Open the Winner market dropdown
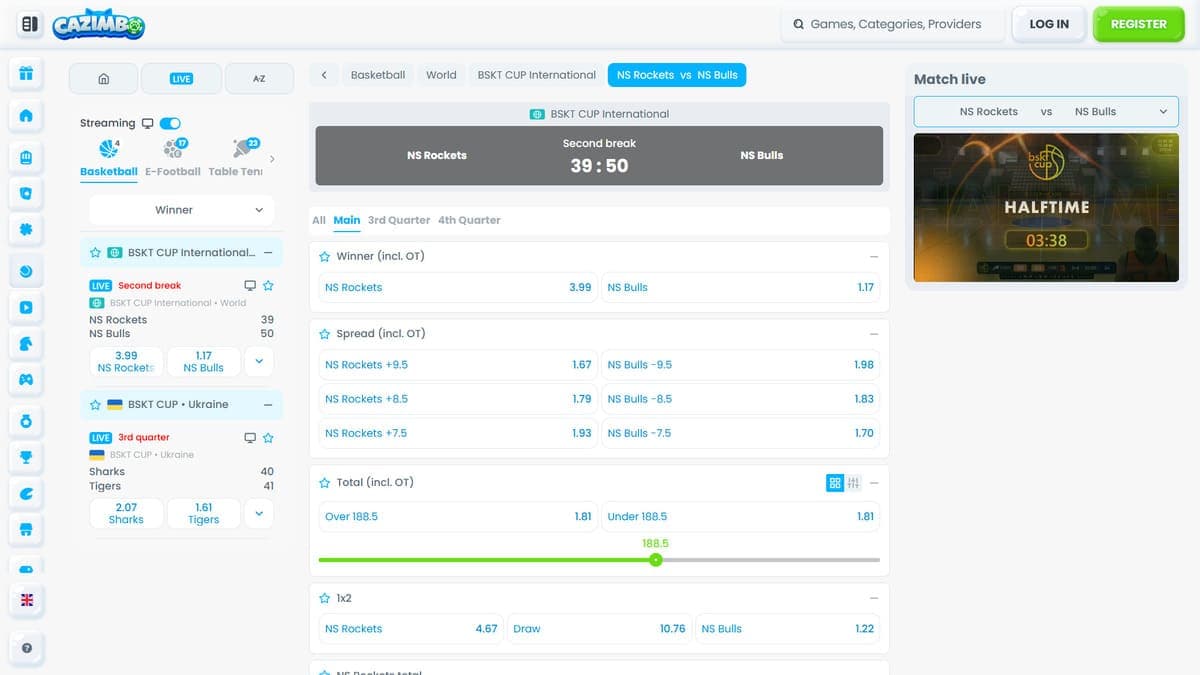 click(180, 210)
